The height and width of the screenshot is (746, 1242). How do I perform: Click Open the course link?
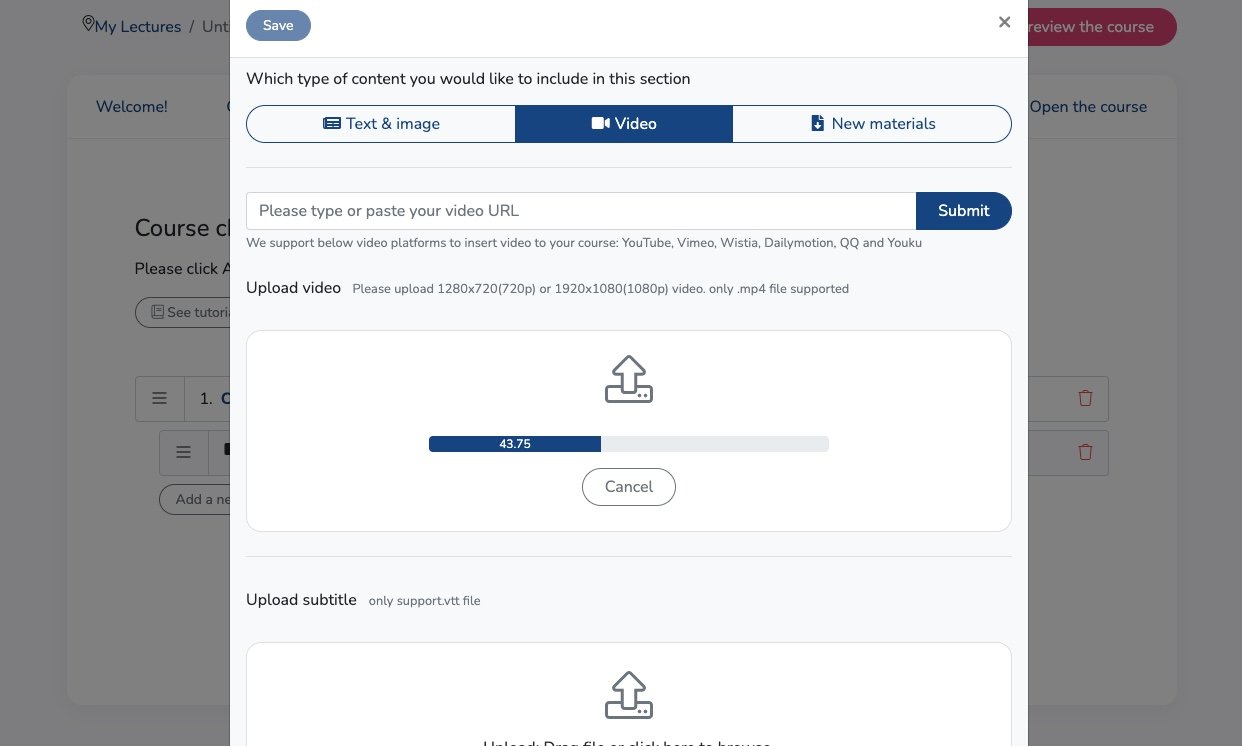coord(1088,107)
